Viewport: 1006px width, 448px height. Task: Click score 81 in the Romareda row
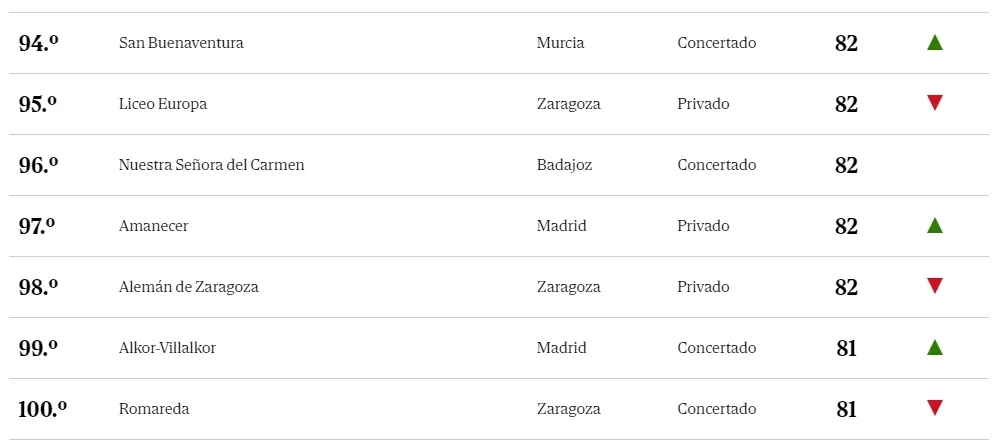[846, 409]
